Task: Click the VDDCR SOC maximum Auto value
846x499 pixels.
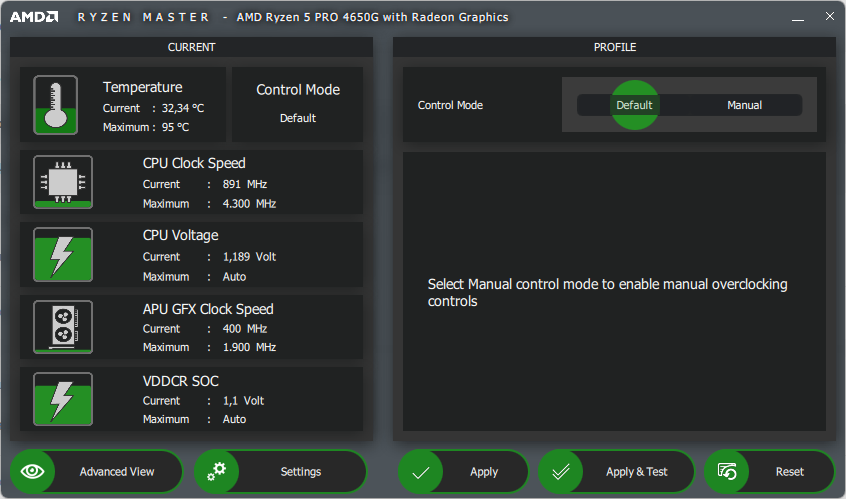Action: click(x=234, y=419)
